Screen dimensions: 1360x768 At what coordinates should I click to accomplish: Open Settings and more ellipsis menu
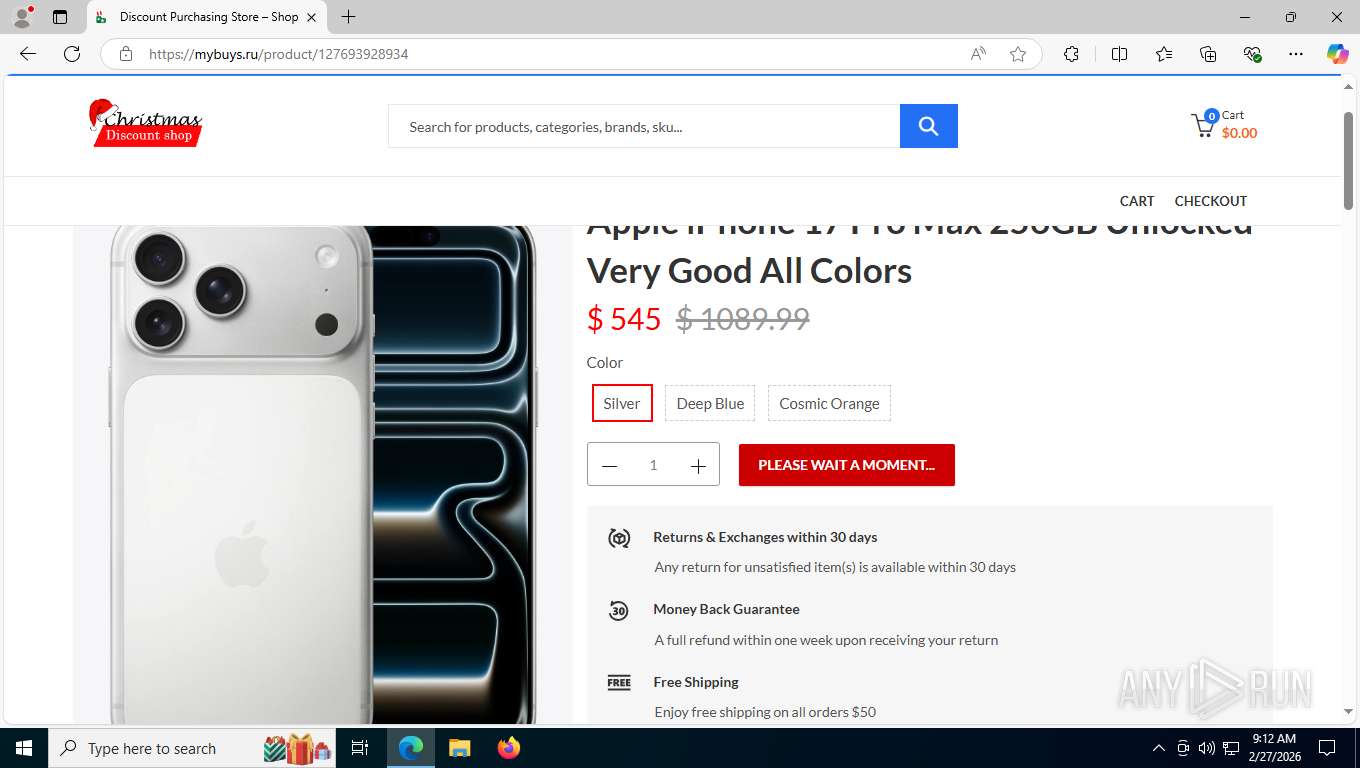[x=1296, y=54]
